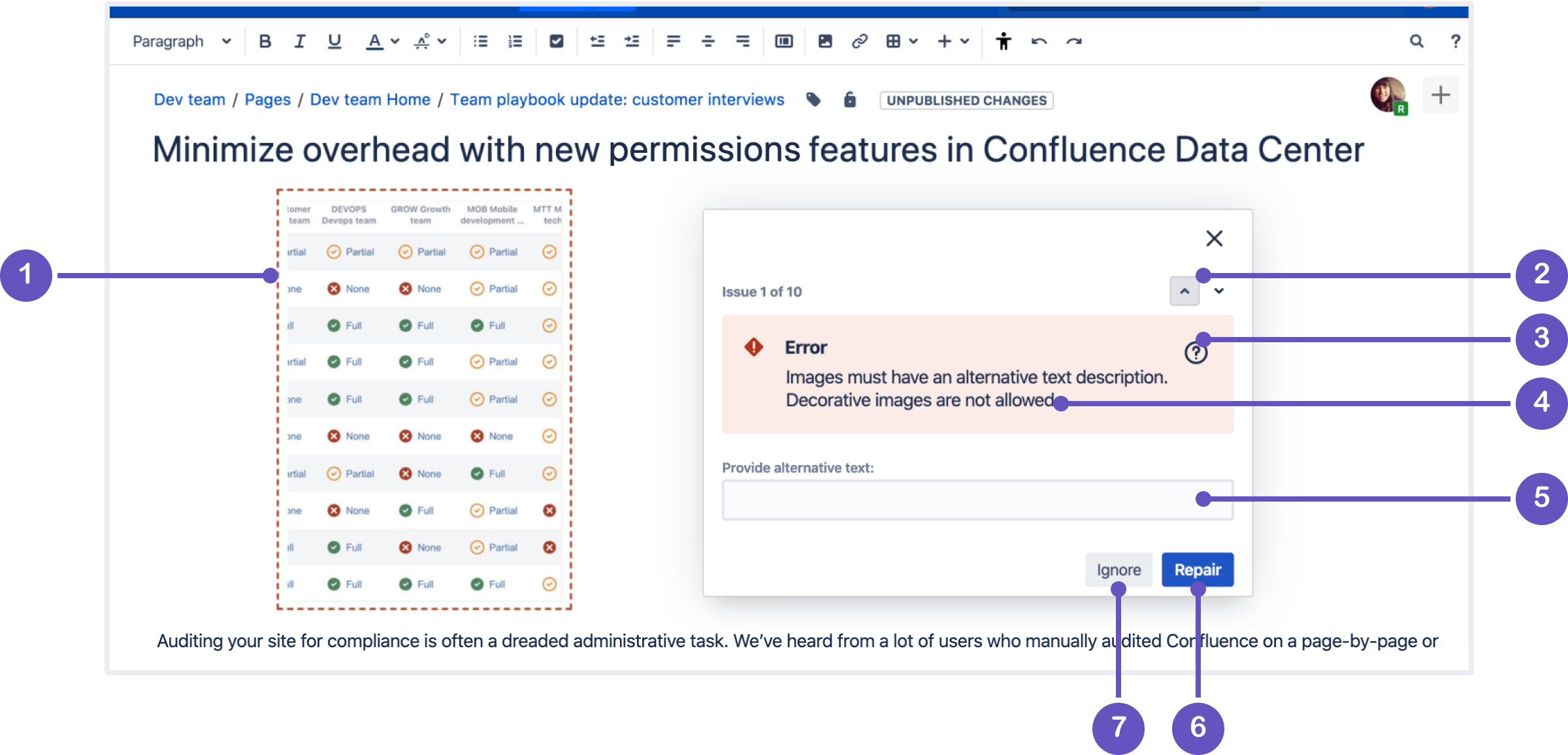Toggle bold formatting
This screenshot has width=1568, height=755.
265,42
